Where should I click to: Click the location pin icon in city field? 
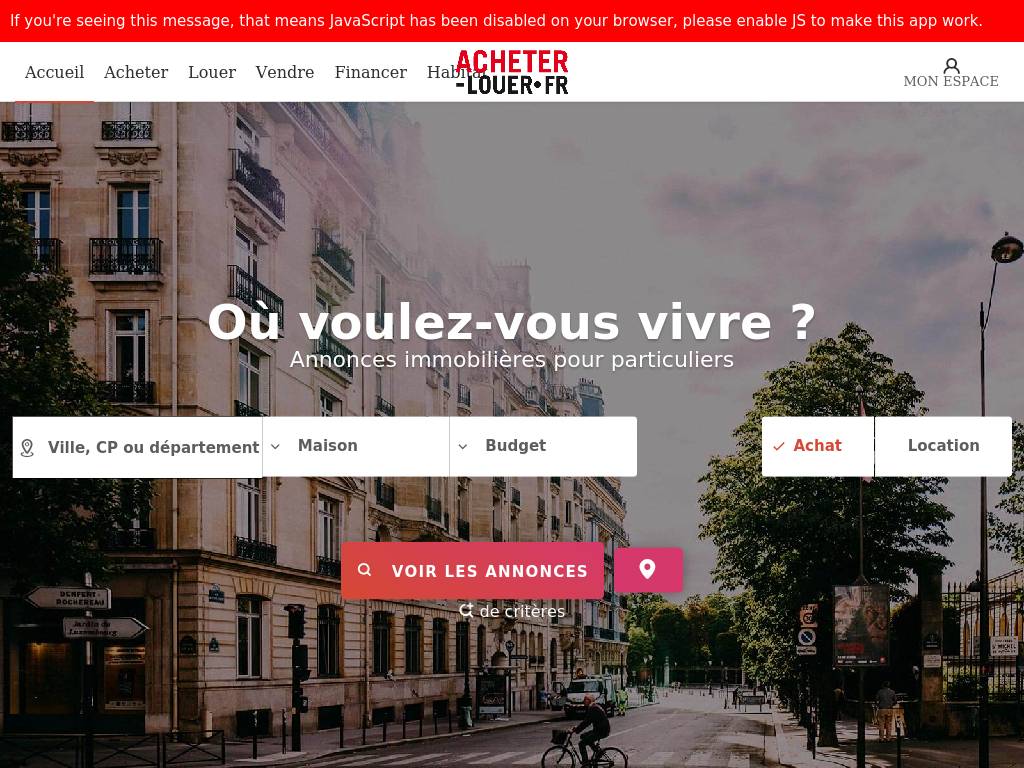pos(27,447)
